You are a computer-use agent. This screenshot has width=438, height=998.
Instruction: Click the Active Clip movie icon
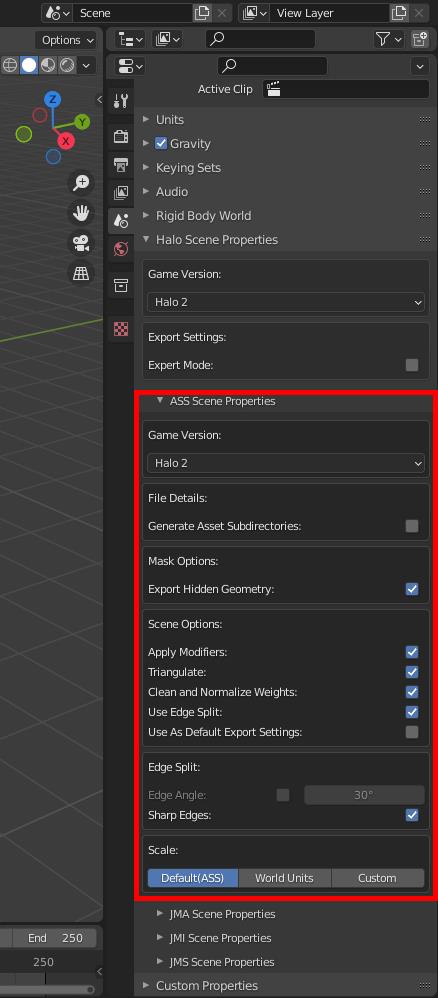(274, 89)
